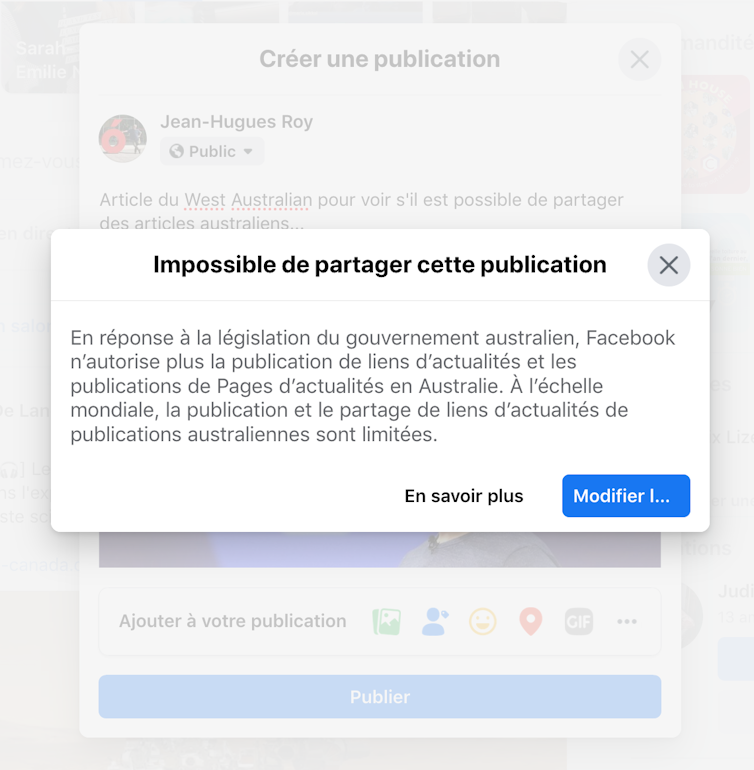Click the Publier button
Viewport: 754px width, 770px height.
tap(380, 696)
